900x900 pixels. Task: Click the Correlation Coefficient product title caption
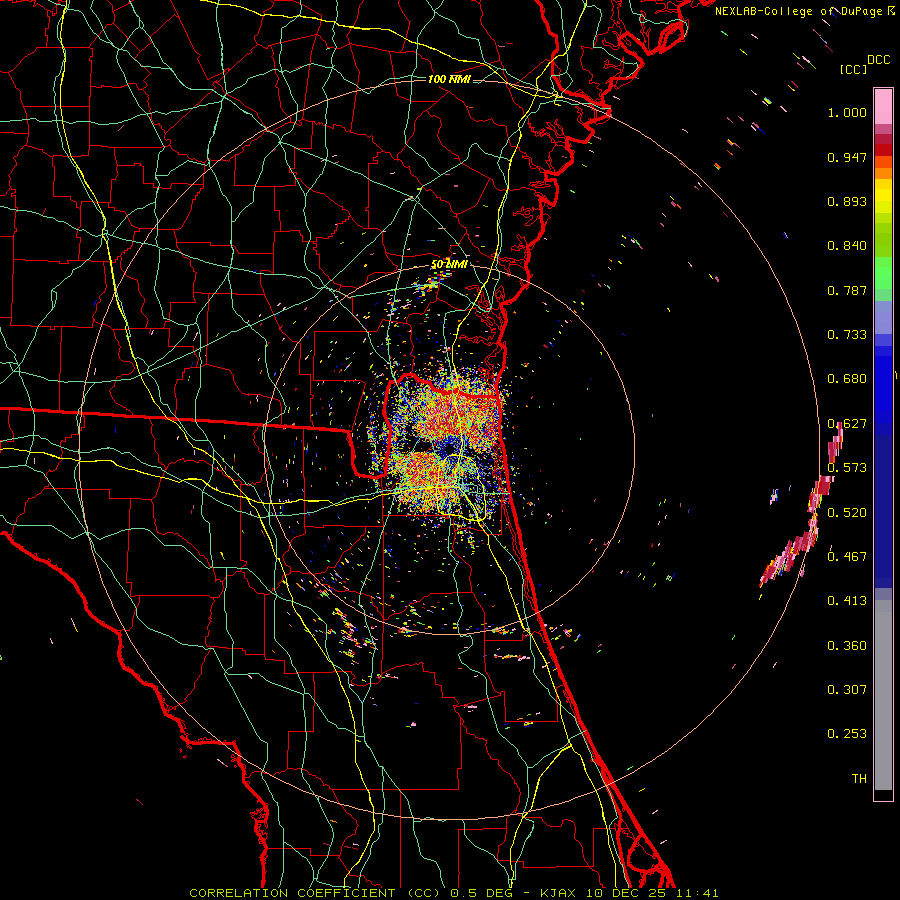315,893
